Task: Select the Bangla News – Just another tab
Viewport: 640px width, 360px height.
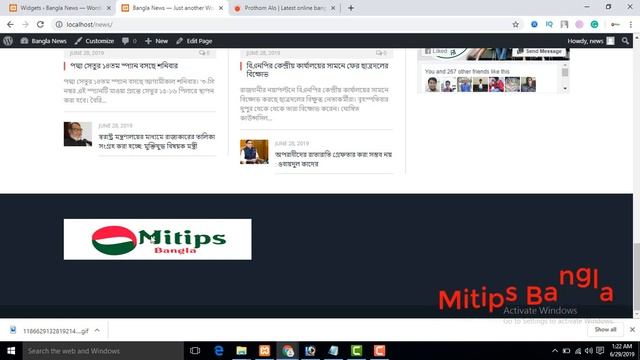Action: pos(167,8)
